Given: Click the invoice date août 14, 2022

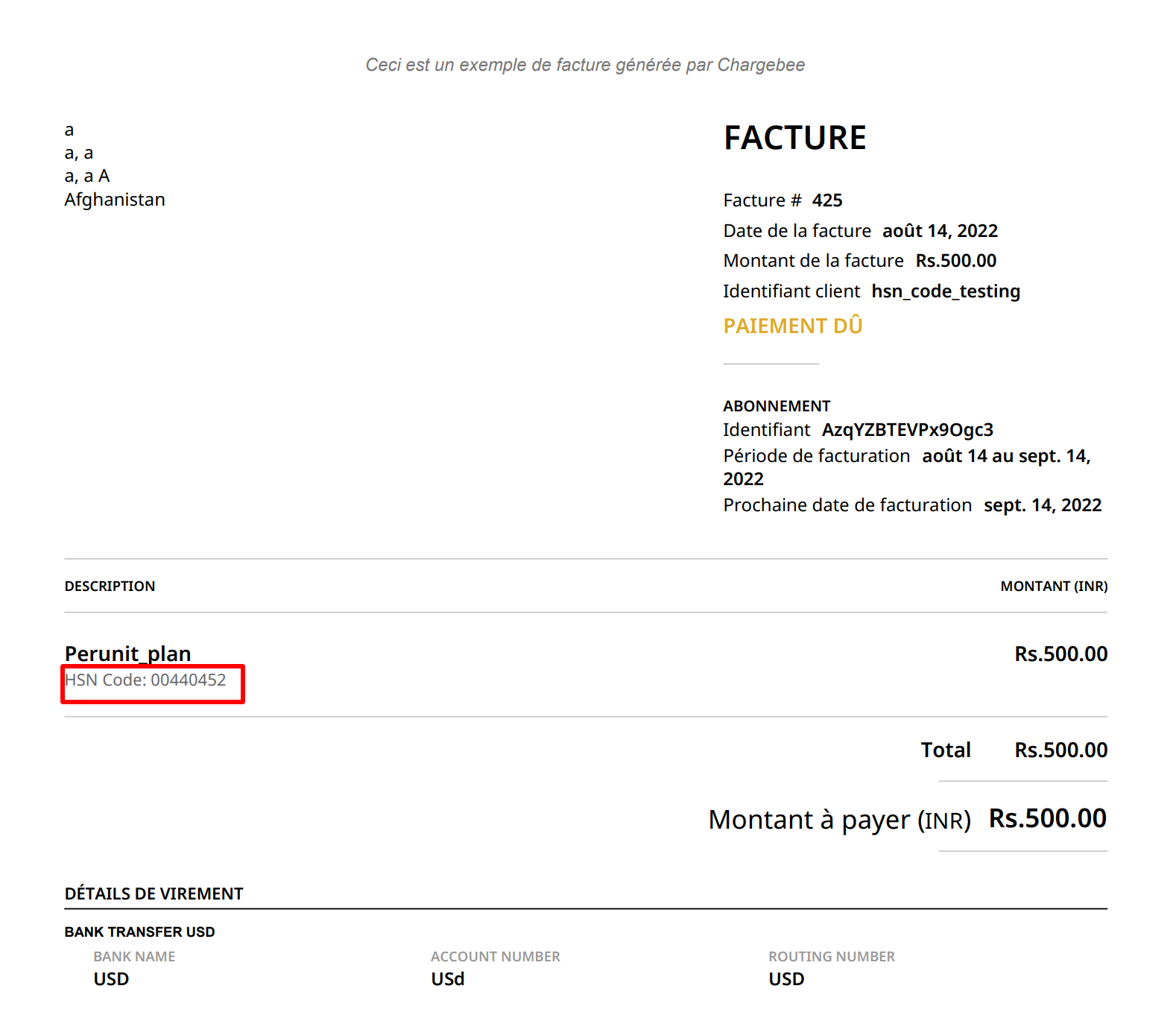Looking at the screenshot, I should (939, 231).
